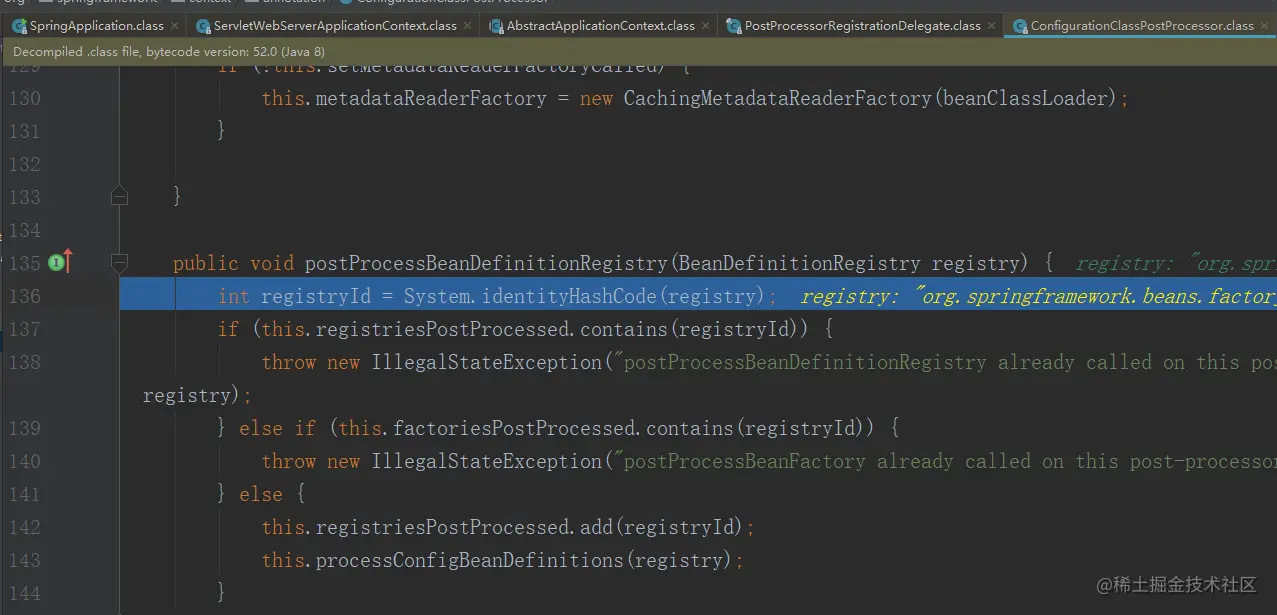Click IllegalStateException on line 140
This screenshot has width=1277, height=615.
487,461
